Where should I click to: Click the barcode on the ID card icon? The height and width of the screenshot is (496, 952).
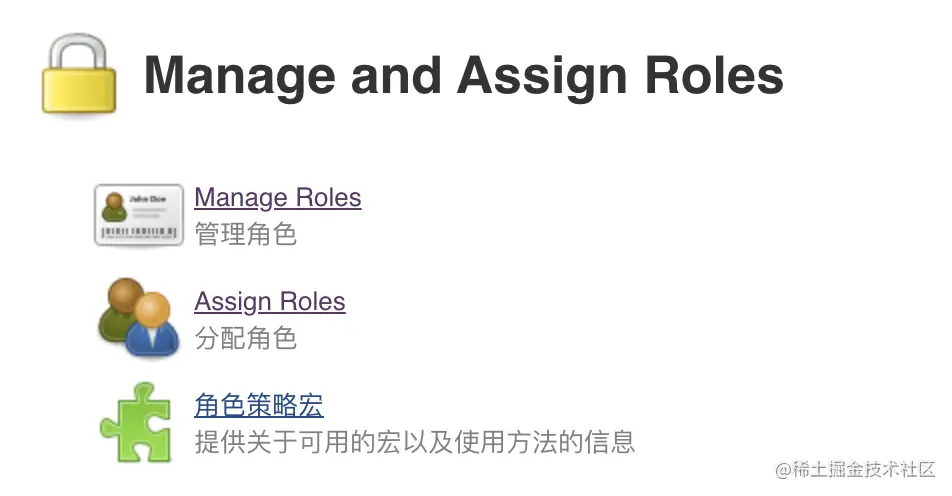pos(139,232)
